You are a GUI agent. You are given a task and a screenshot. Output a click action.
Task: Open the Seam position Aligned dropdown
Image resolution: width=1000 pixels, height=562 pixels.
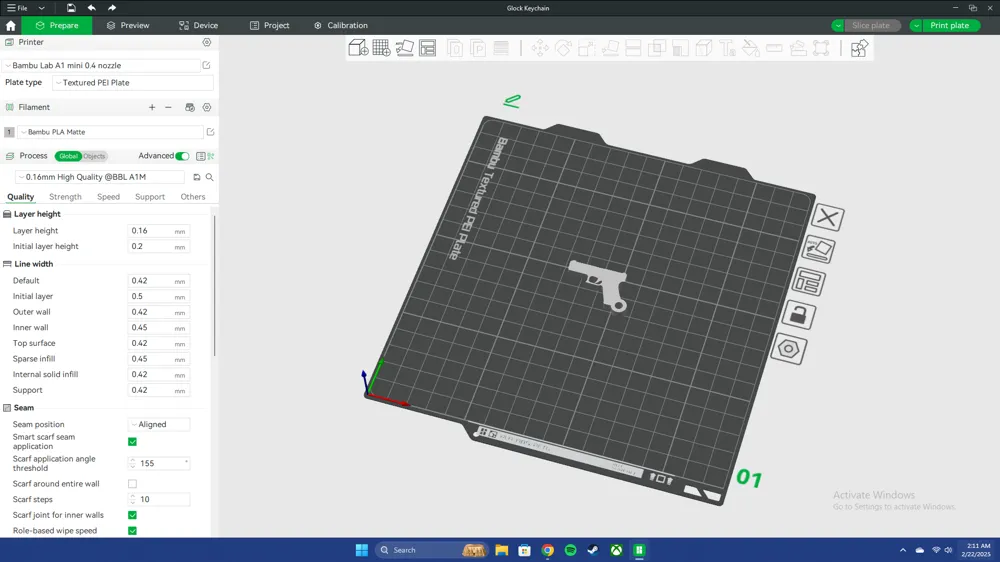click(159, 424)
